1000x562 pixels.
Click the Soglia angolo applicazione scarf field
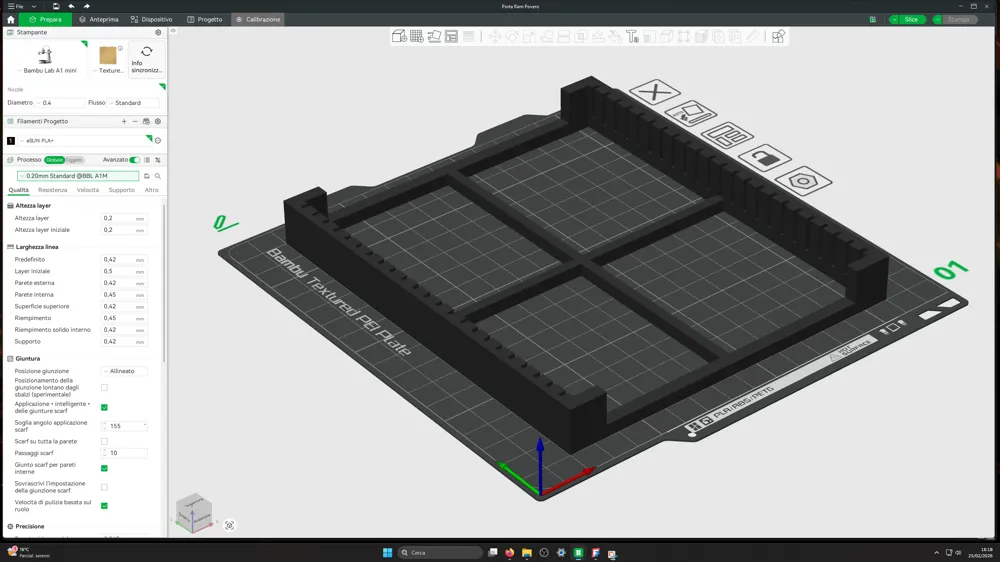(x=124, y=426)
